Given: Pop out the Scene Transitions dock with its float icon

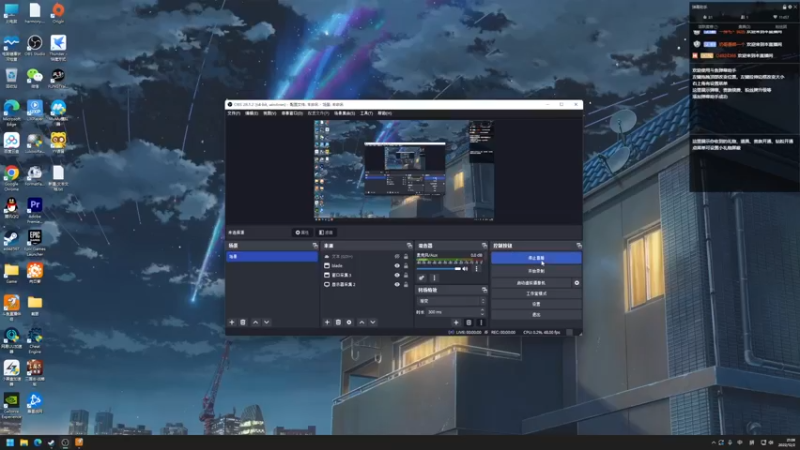Looking at the screenshot, I should pos(484,290).
